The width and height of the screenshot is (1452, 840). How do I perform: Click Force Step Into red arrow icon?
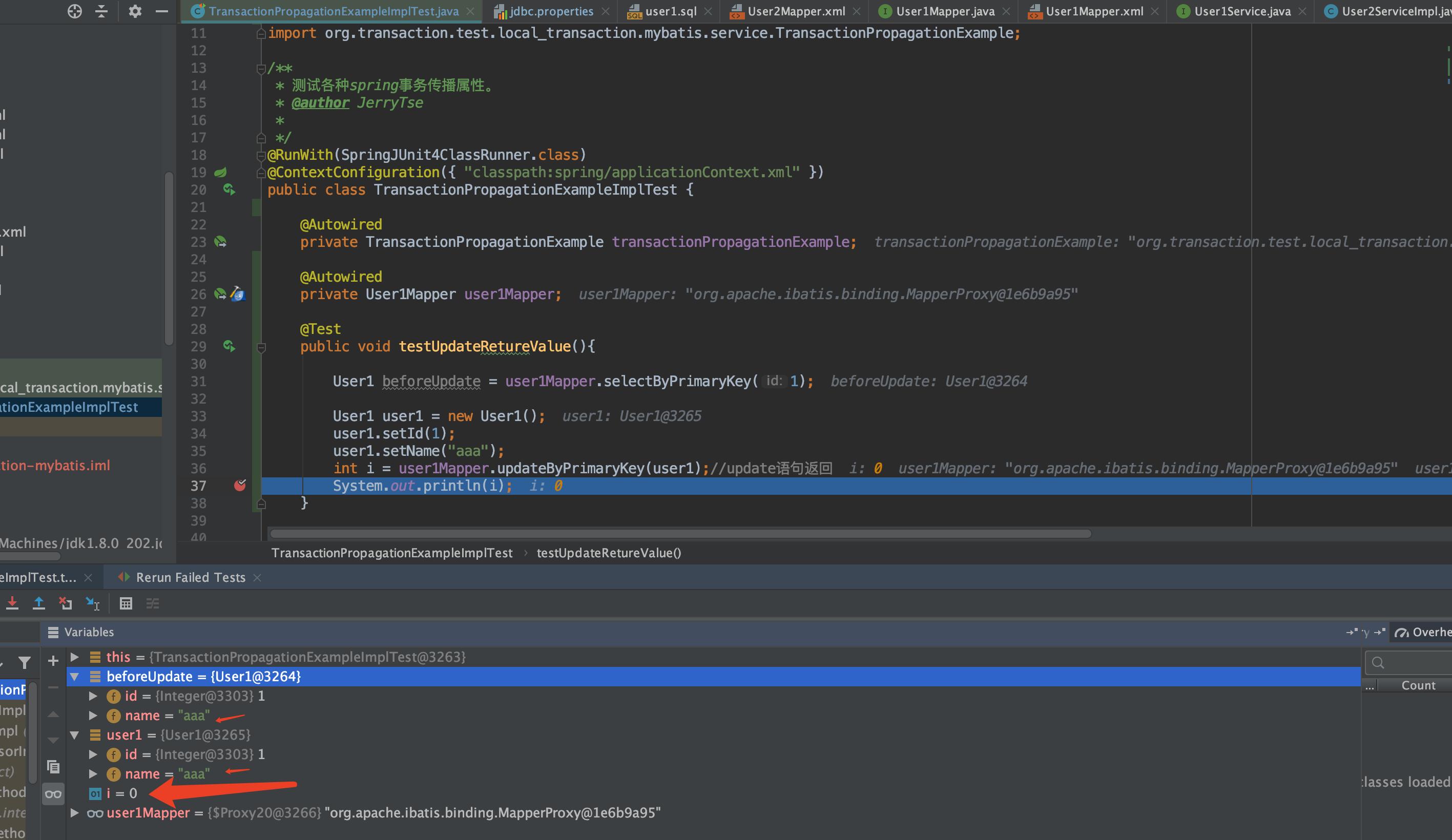12,603
